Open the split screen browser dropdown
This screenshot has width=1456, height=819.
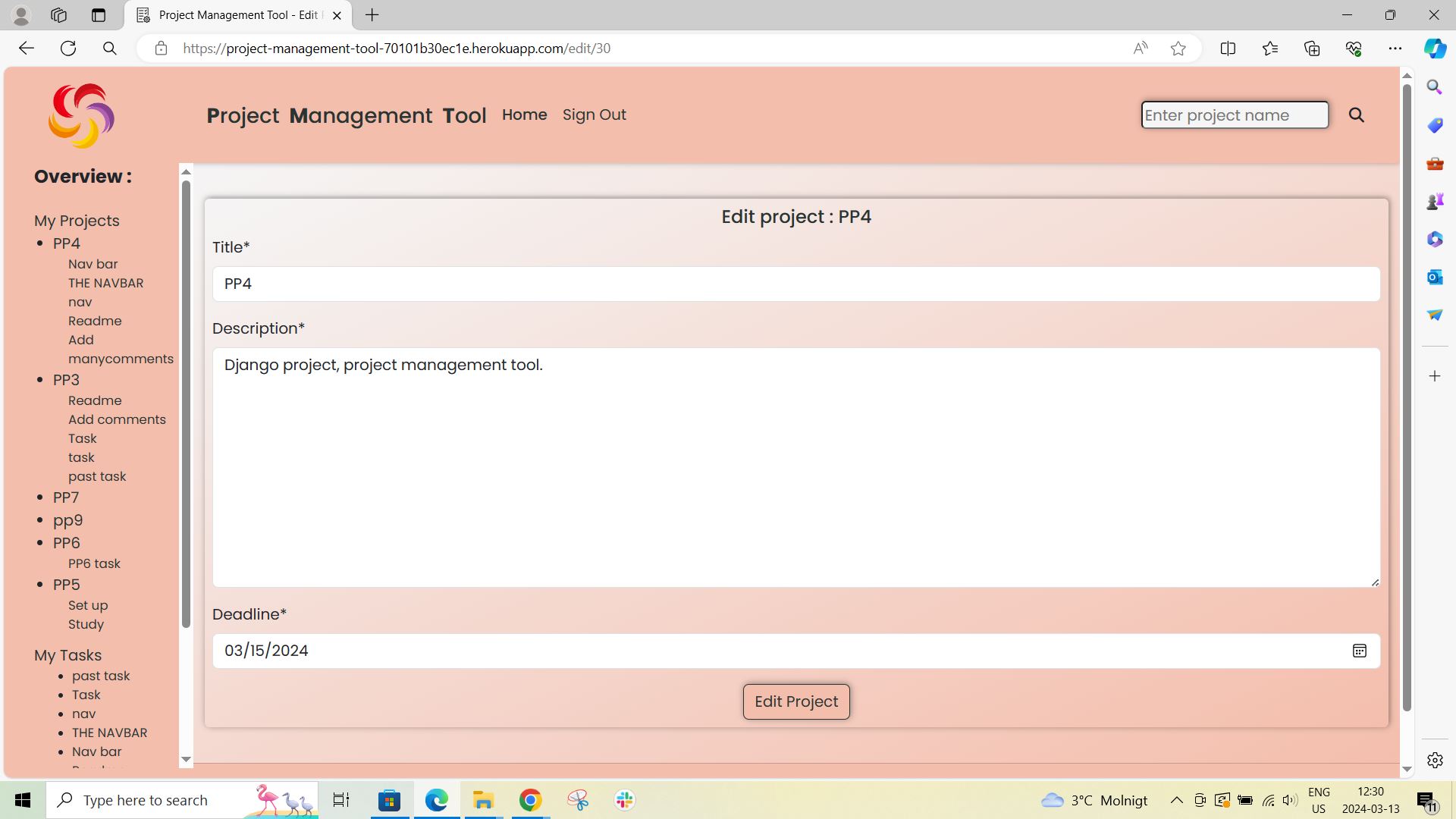point(1228,48)
